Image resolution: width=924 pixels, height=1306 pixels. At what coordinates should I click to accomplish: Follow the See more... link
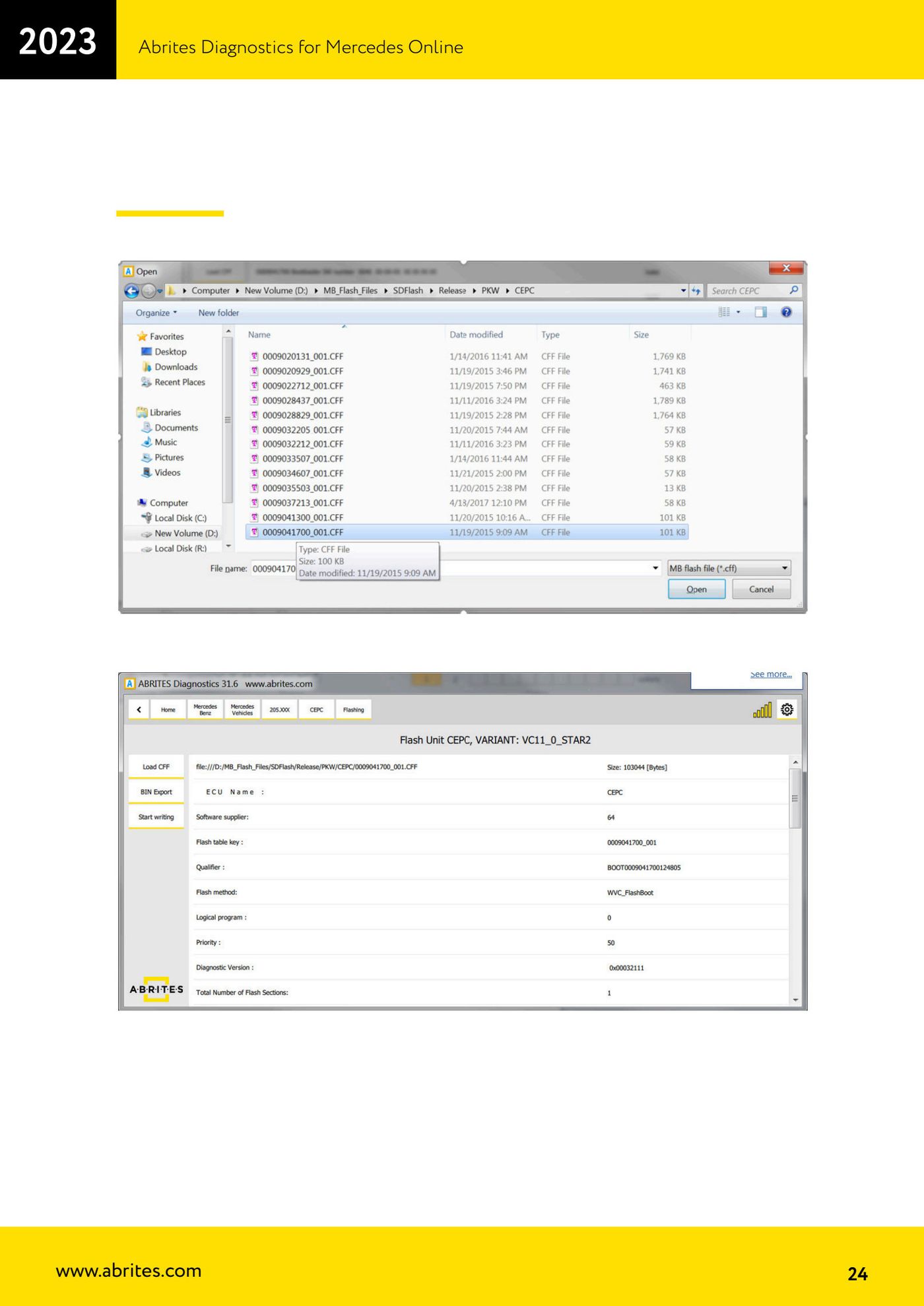(771, 674)
